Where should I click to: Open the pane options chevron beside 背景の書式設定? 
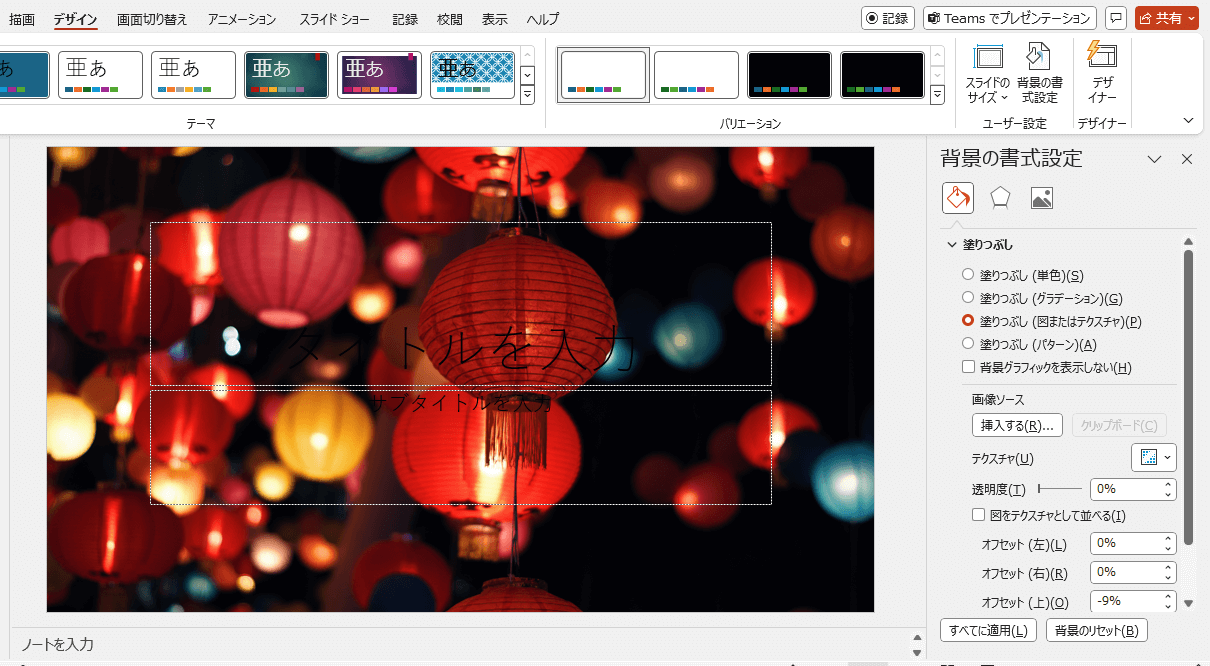coord(1154,159)
